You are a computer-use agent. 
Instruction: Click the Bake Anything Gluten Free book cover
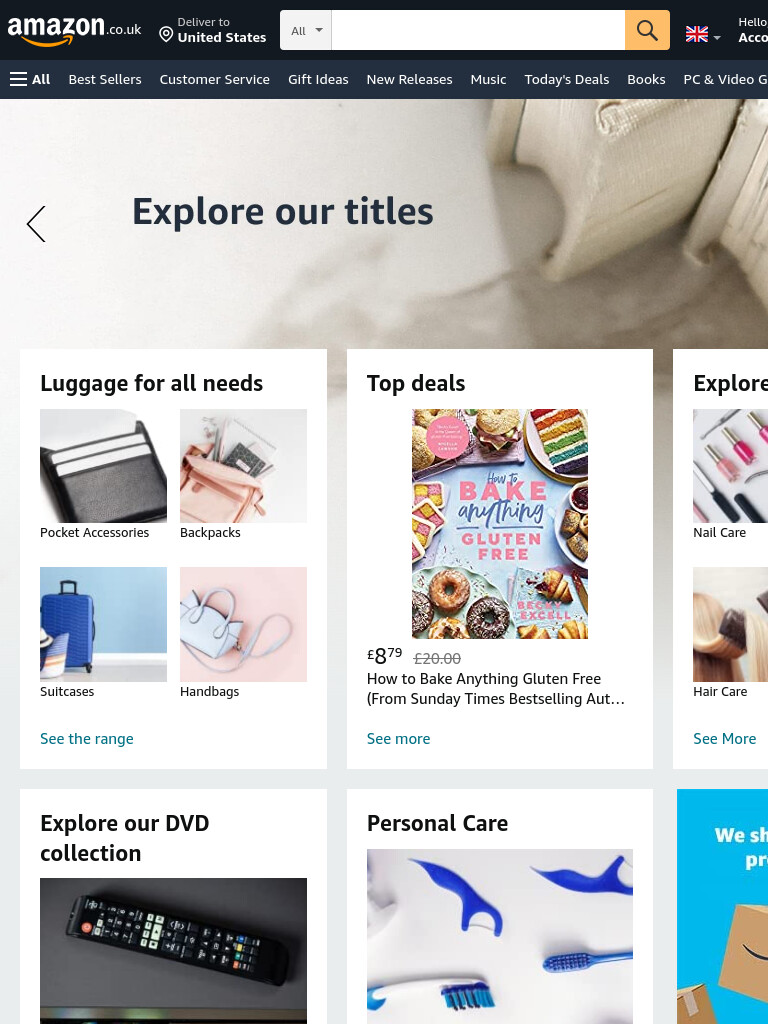coord(500,524)
